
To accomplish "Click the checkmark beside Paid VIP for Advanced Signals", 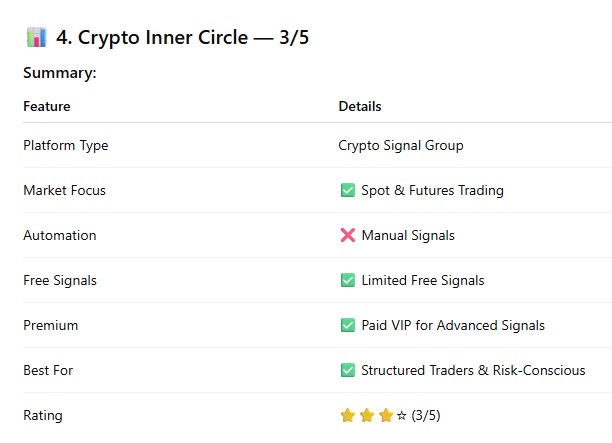I will coord(348,325).
